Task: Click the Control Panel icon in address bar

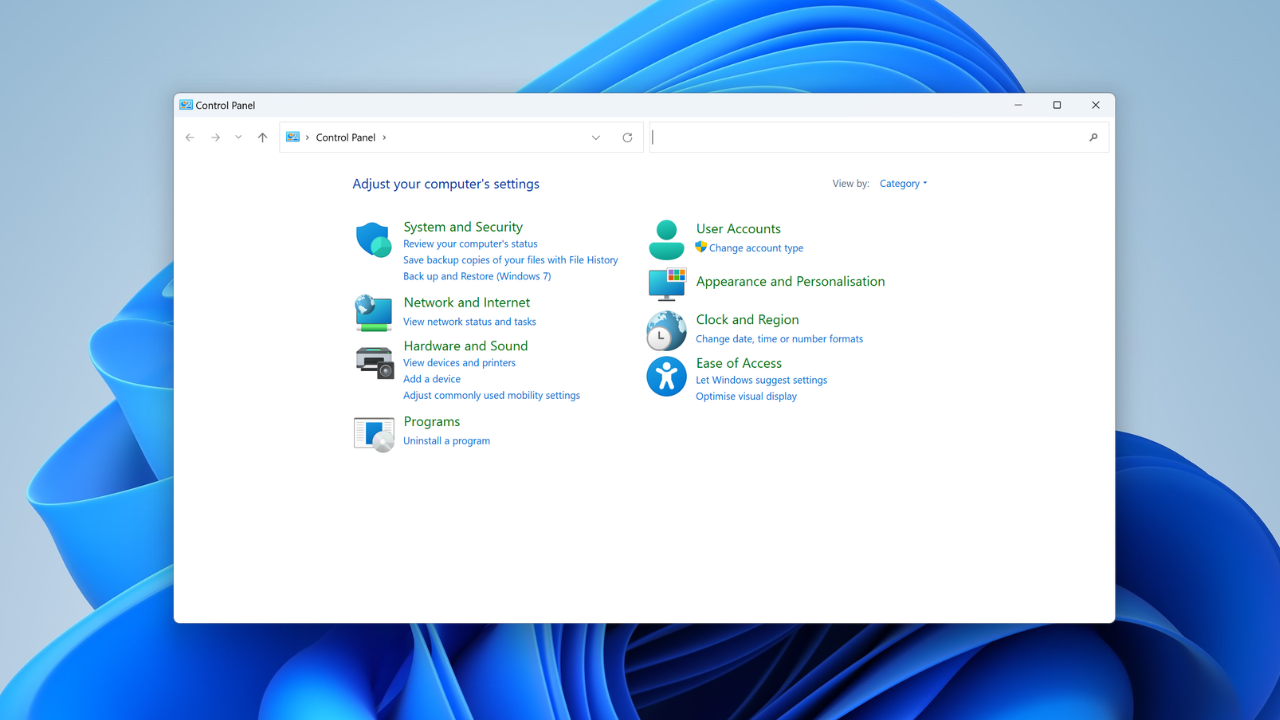Action: 293,137
